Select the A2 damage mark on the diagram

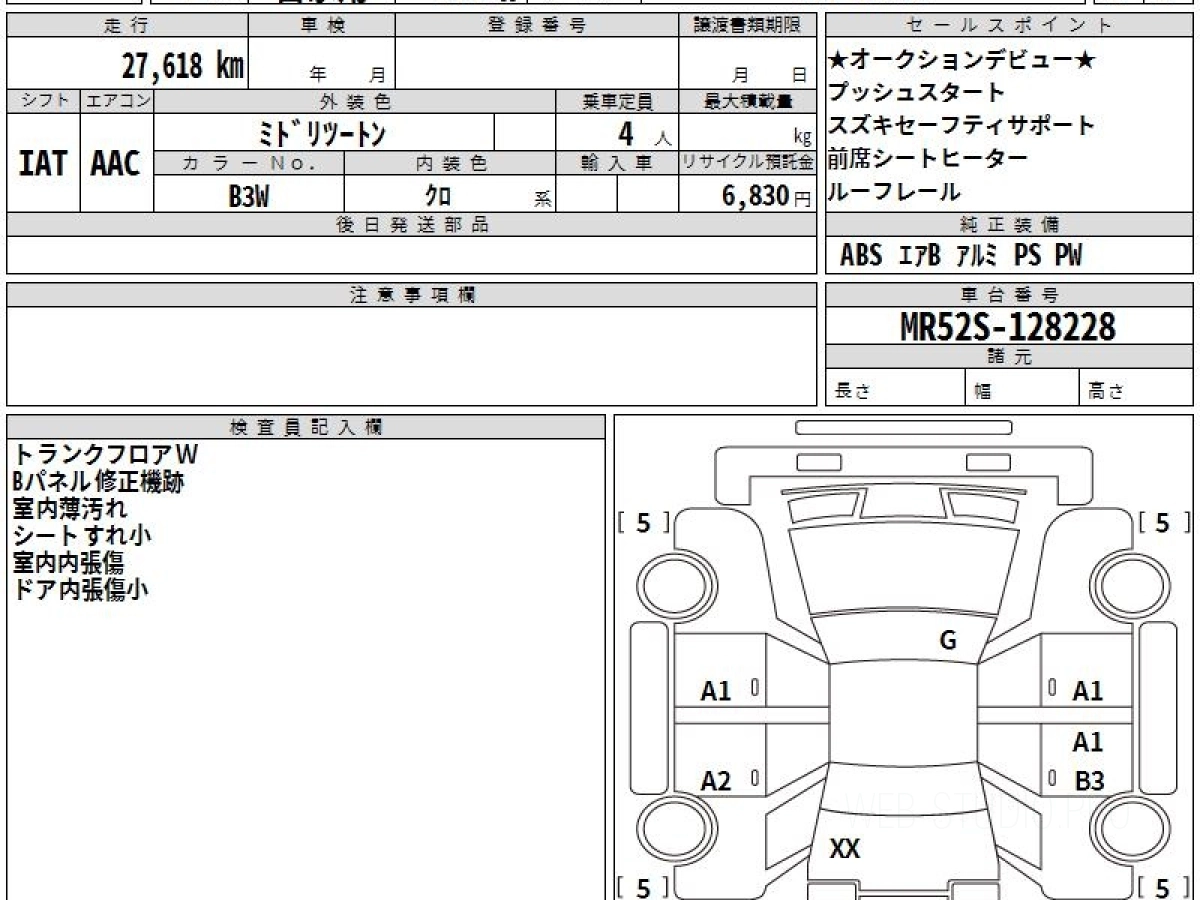[x=716, y=781]
